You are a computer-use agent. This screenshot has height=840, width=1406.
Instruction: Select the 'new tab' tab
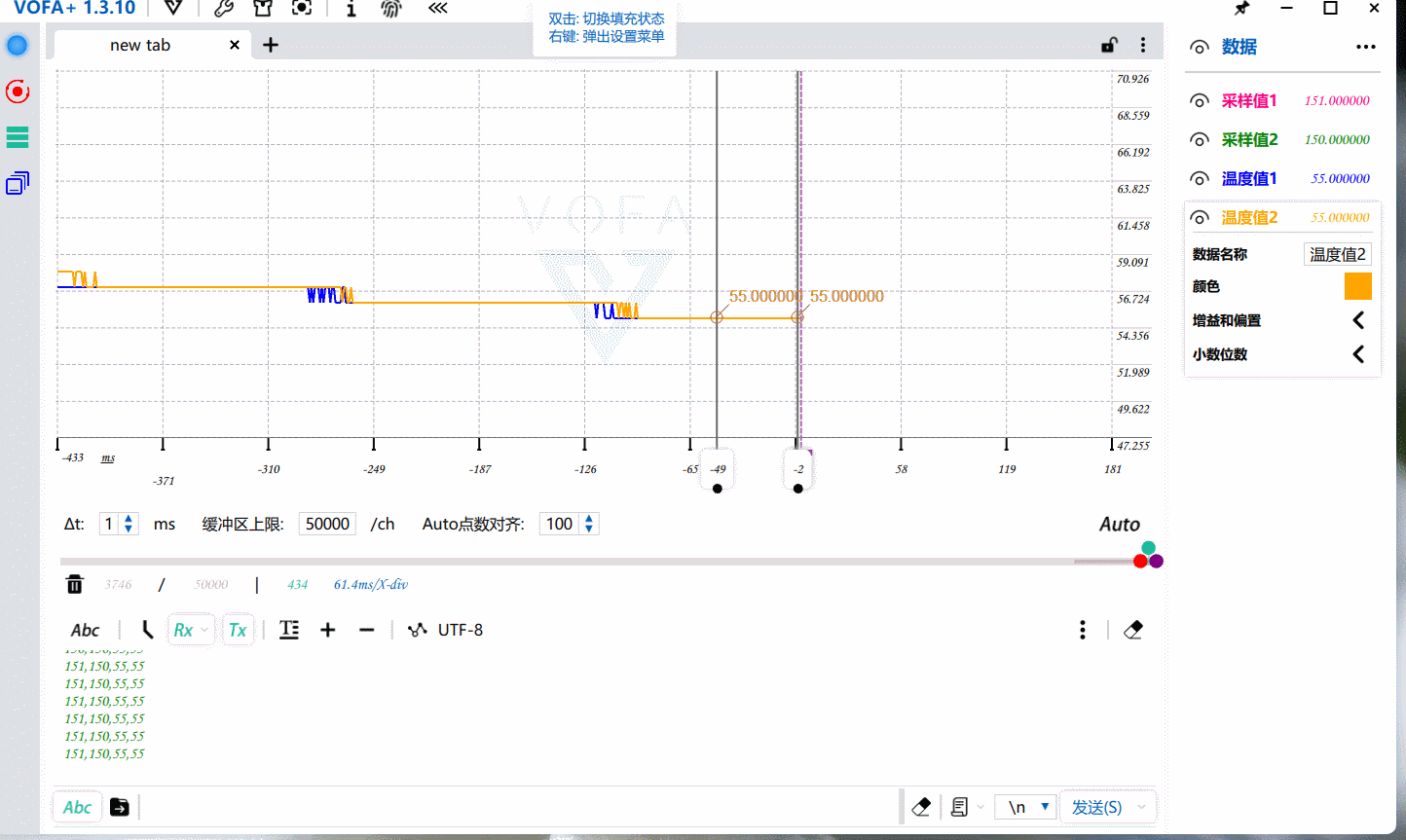click(140, 45)
